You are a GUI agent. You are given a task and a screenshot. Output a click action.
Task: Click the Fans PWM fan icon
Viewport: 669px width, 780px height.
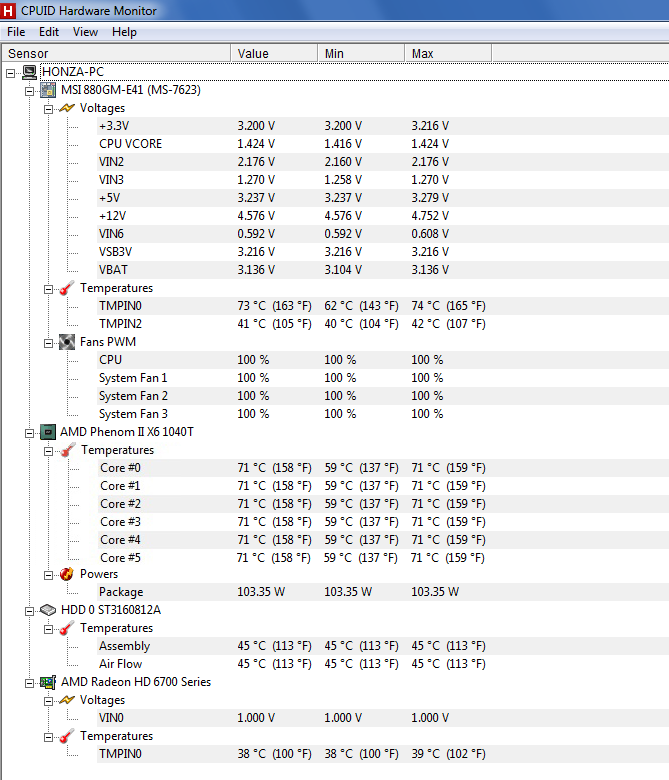pos(67,342)
